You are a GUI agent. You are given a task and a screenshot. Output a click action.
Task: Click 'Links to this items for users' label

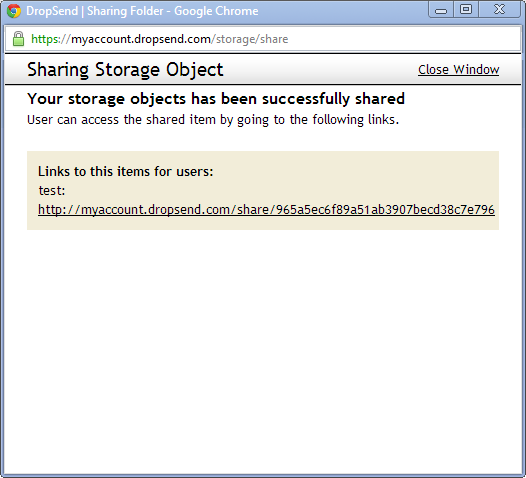125,171
